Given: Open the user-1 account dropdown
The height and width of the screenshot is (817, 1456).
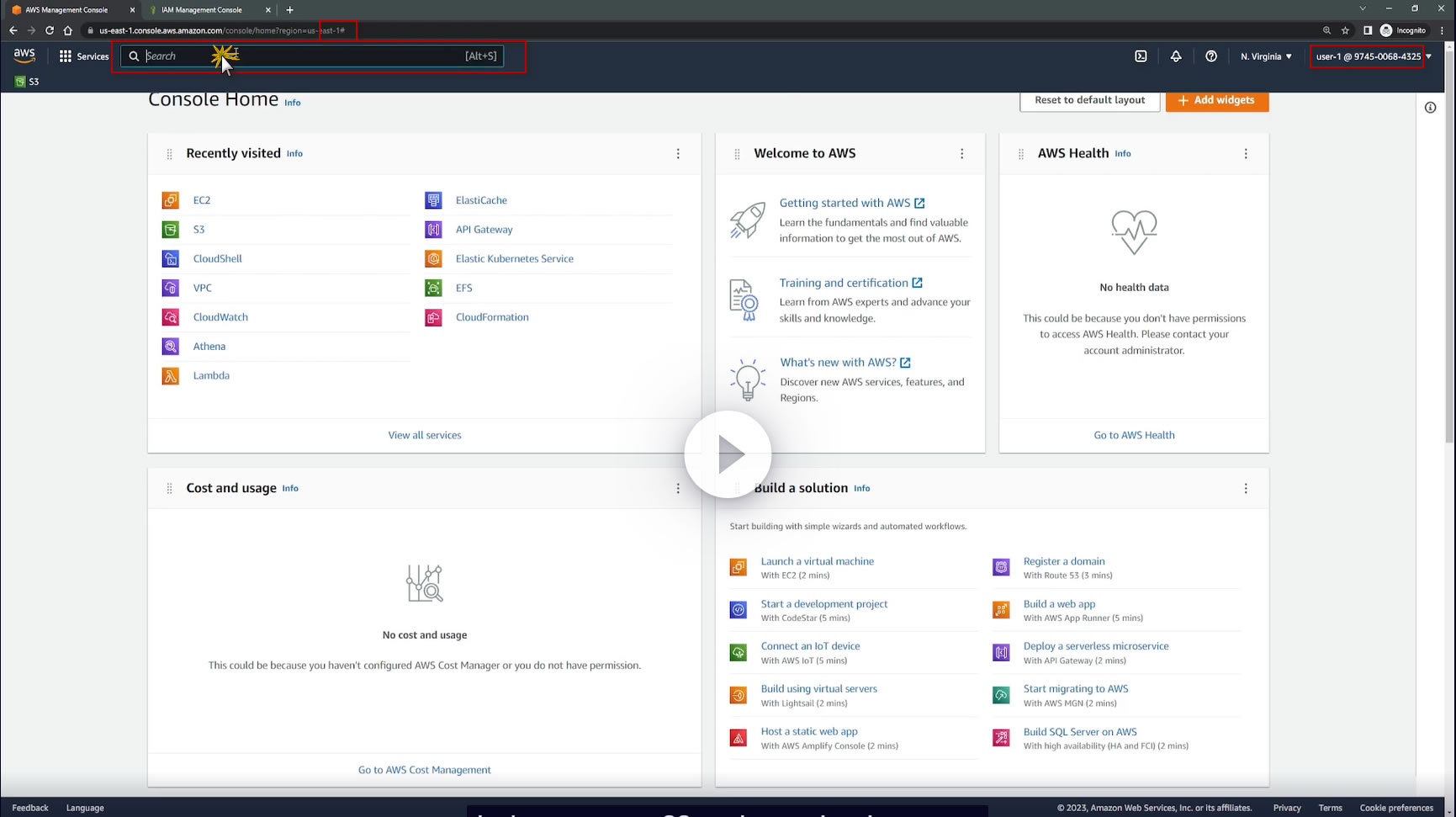Looking at the screenshot, I should point(1374,56).
